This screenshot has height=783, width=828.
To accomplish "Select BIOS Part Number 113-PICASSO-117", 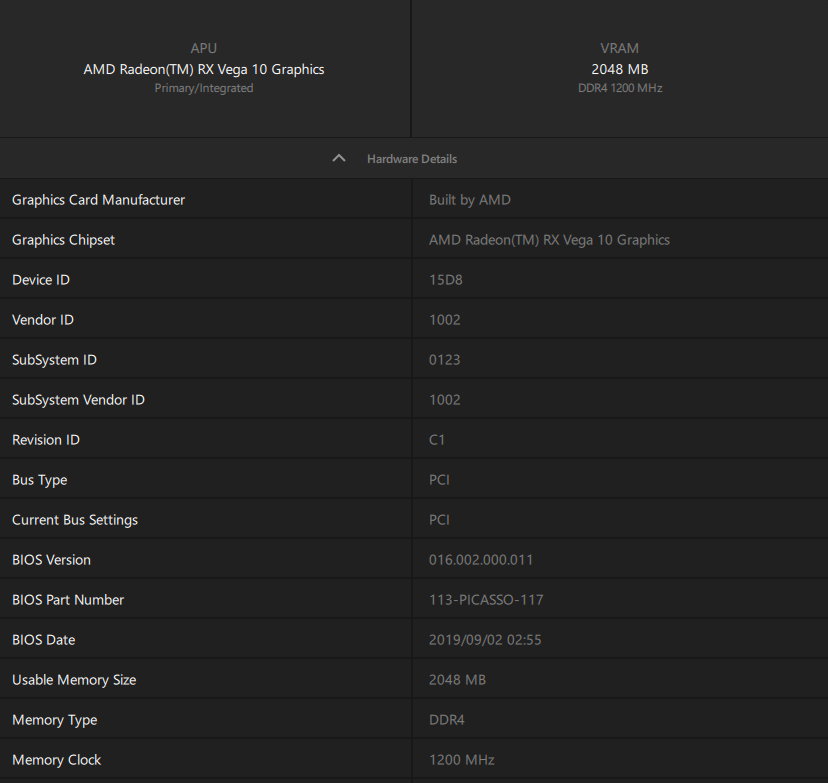I will 486,600.
